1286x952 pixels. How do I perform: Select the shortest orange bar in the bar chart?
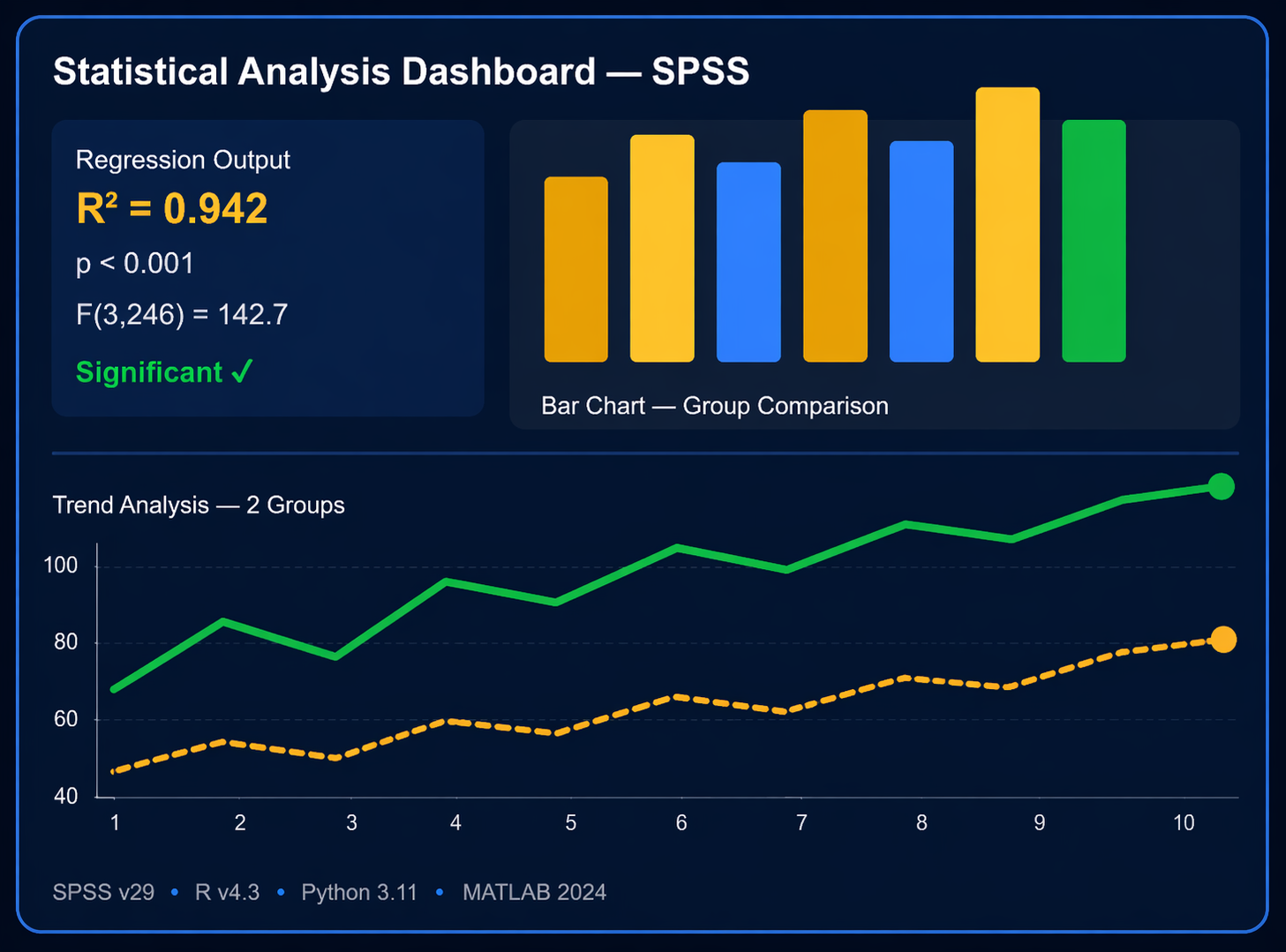(576, 269)
